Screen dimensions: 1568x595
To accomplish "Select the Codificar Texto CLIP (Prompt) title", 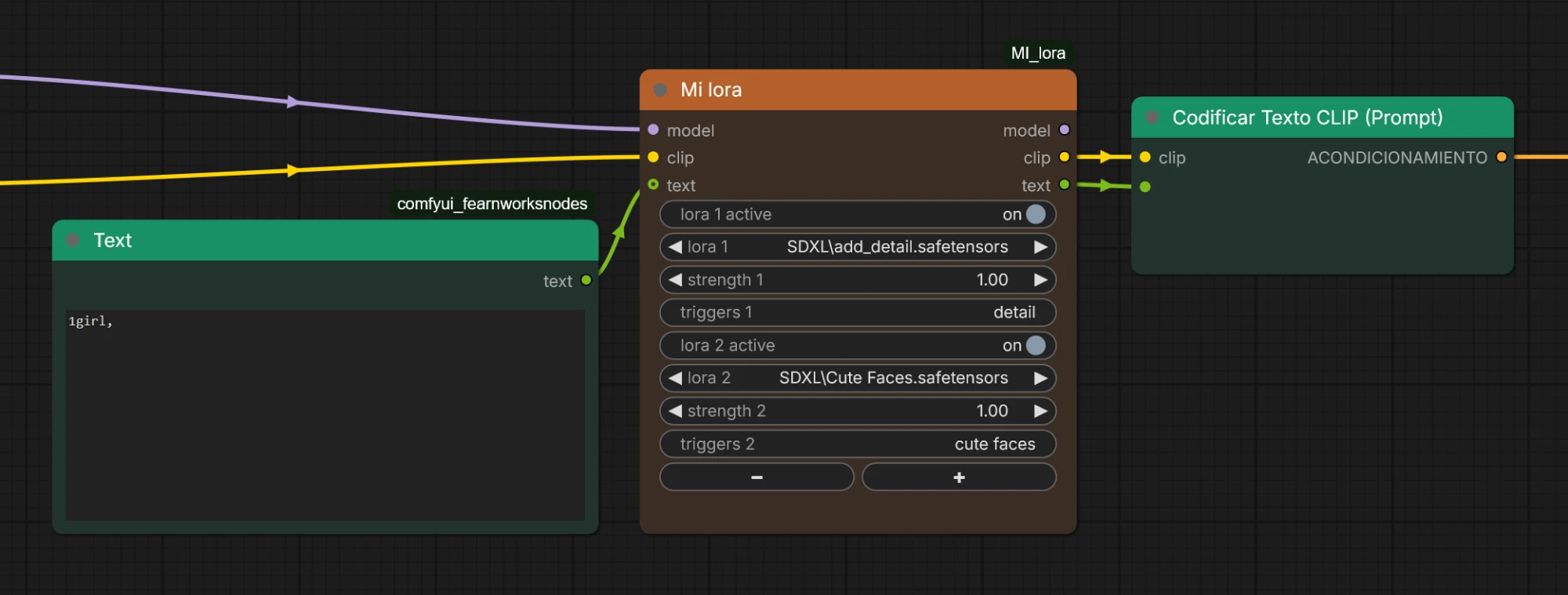I will click(1308, 118).
